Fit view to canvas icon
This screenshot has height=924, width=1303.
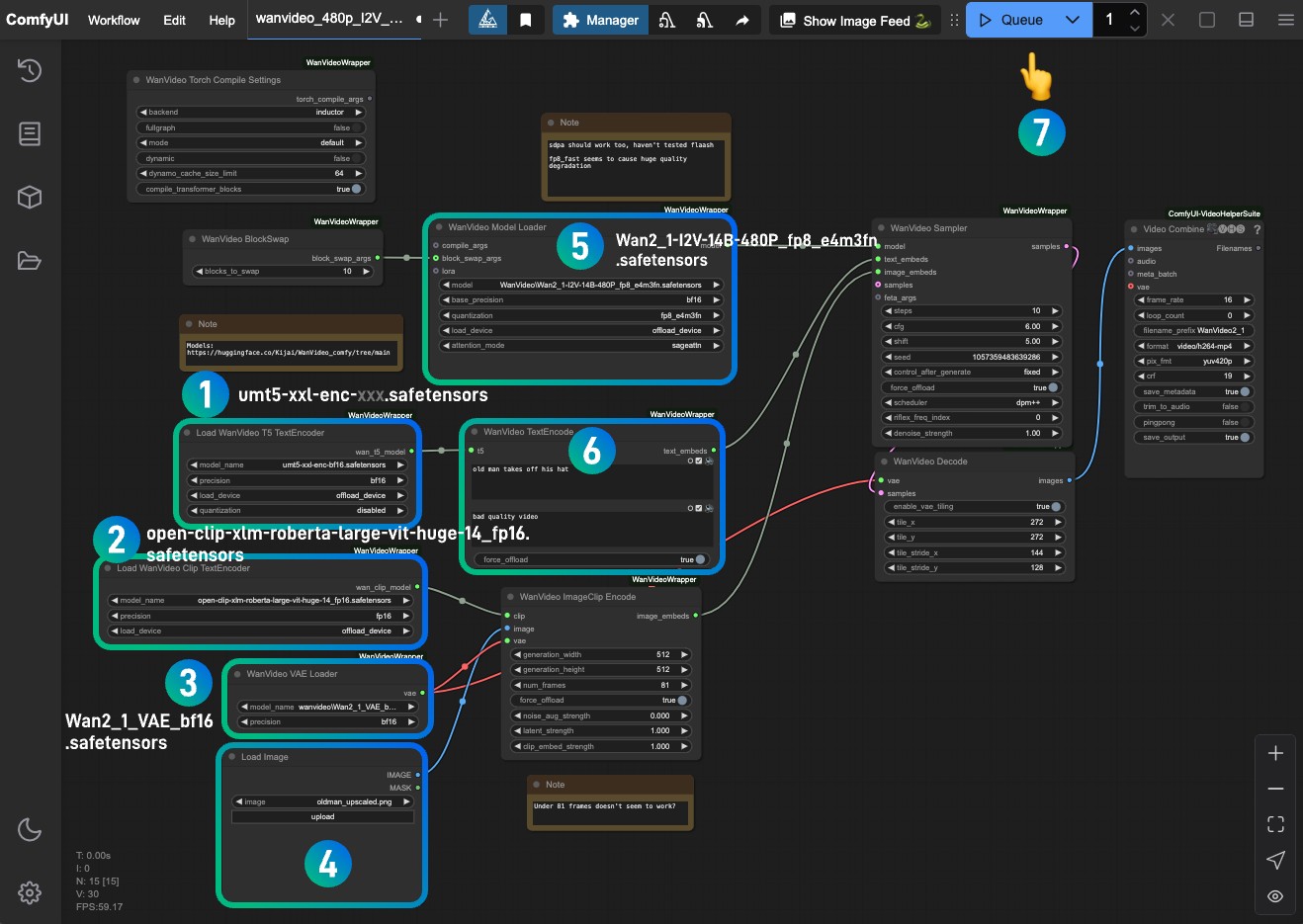(x=1275, y=824)
